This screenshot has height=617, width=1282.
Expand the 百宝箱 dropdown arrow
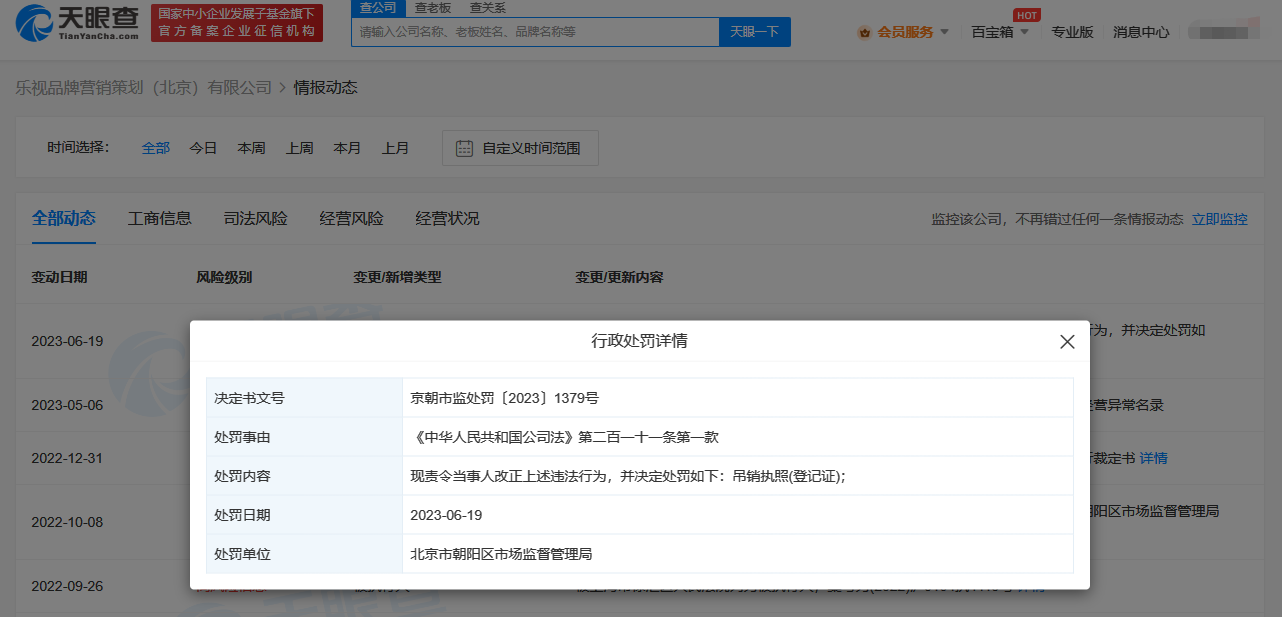click(x=1025, y=32)
